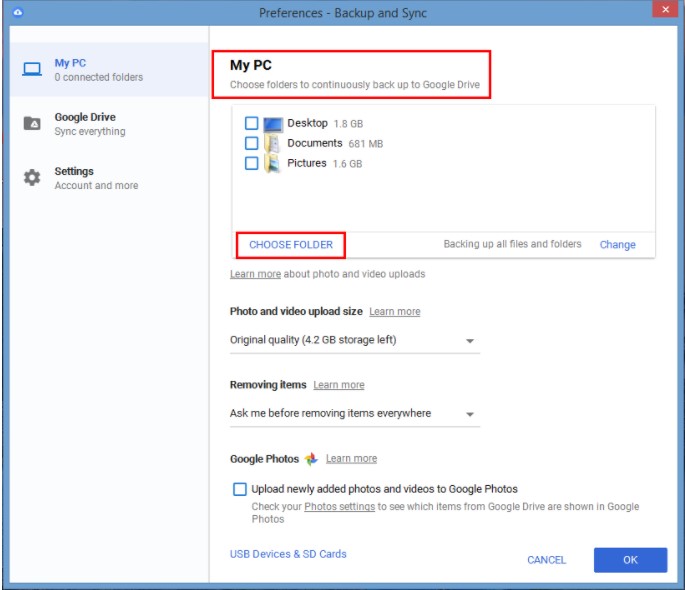Image resolution: width=685 pixels, height=590 pixels.
Task: Click the Documents folder name
Action: (x=315, y=143)
